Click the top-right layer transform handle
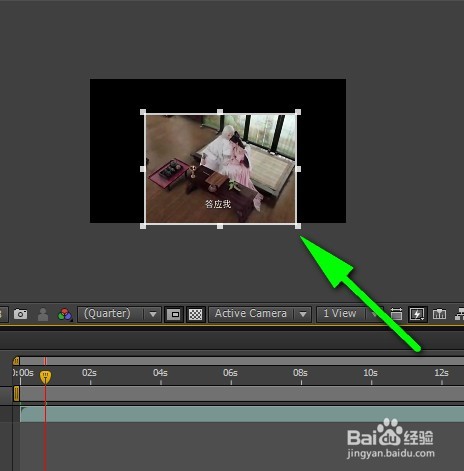 coord(298,112)
